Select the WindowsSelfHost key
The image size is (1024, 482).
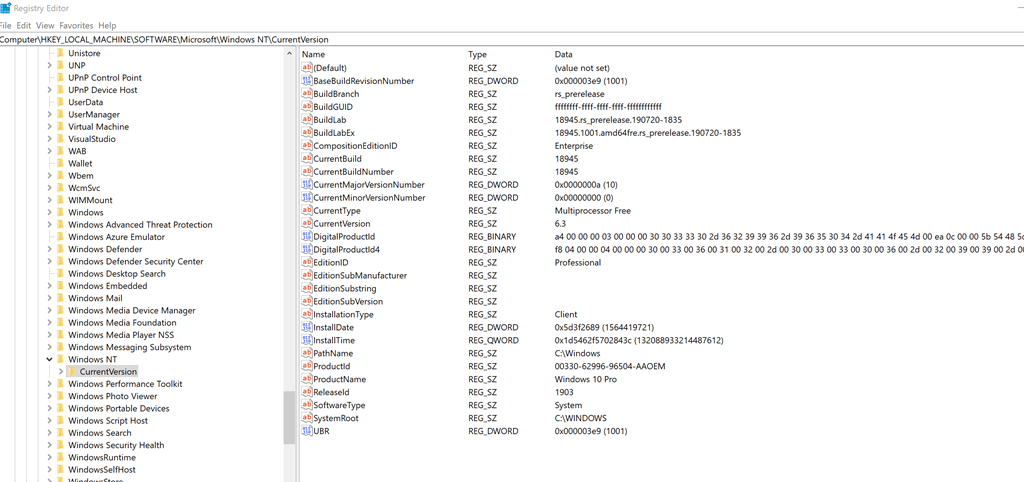102,470
